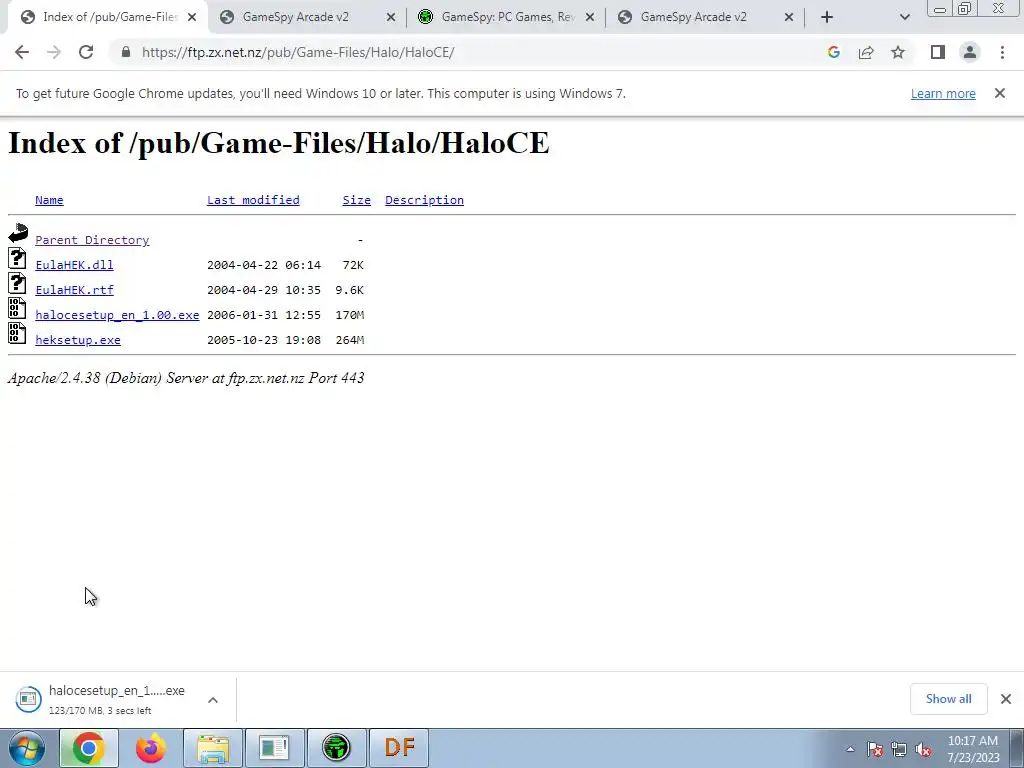Sort listing by Description
The height and width of the screenshot is (768, 1024).
point(424,200)
